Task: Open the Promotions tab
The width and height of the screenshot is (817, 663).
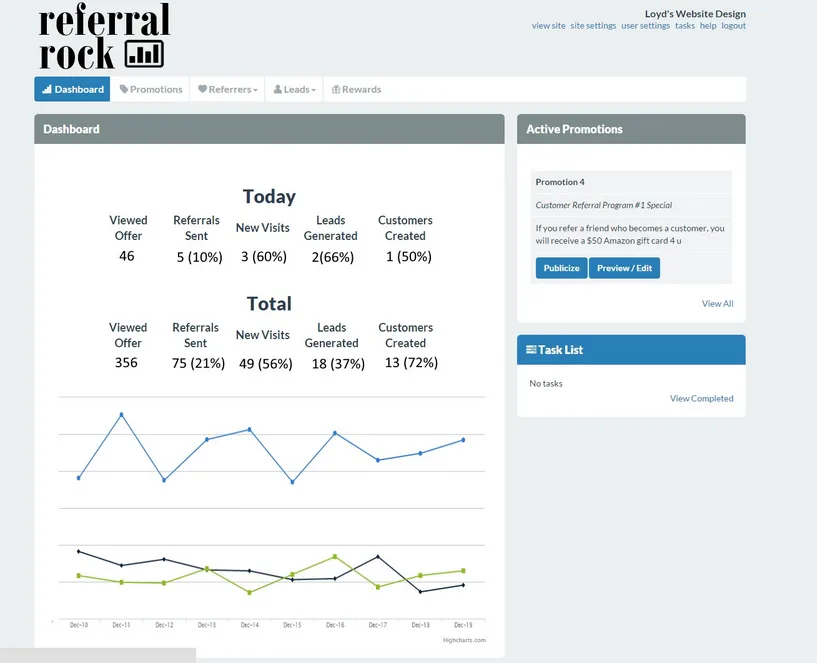Action: point(151,89)
